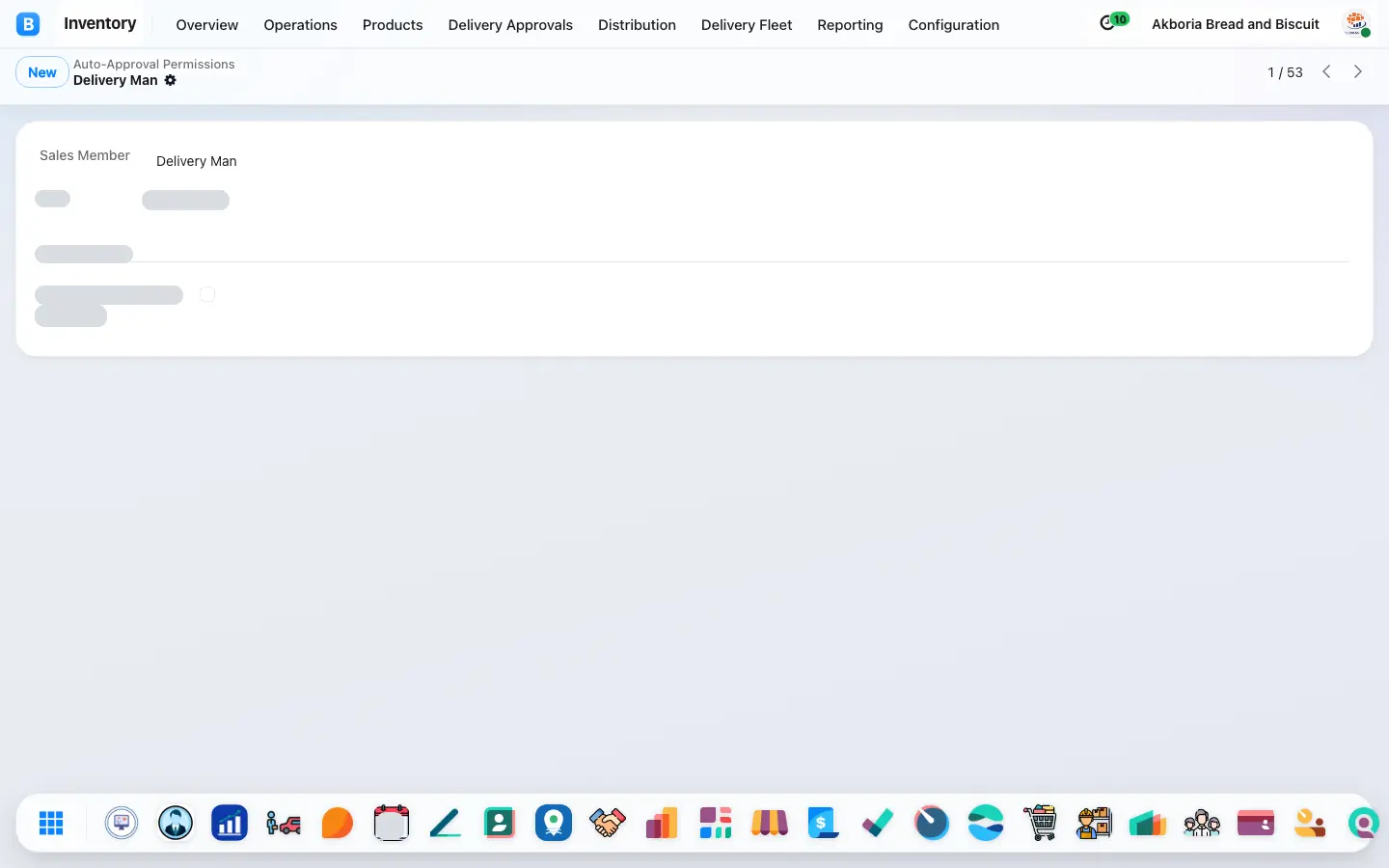Image resolution: width=1389 pixels, height=868 pixels.
Task: Open the blue map pin app
Action: click(554, 823)
